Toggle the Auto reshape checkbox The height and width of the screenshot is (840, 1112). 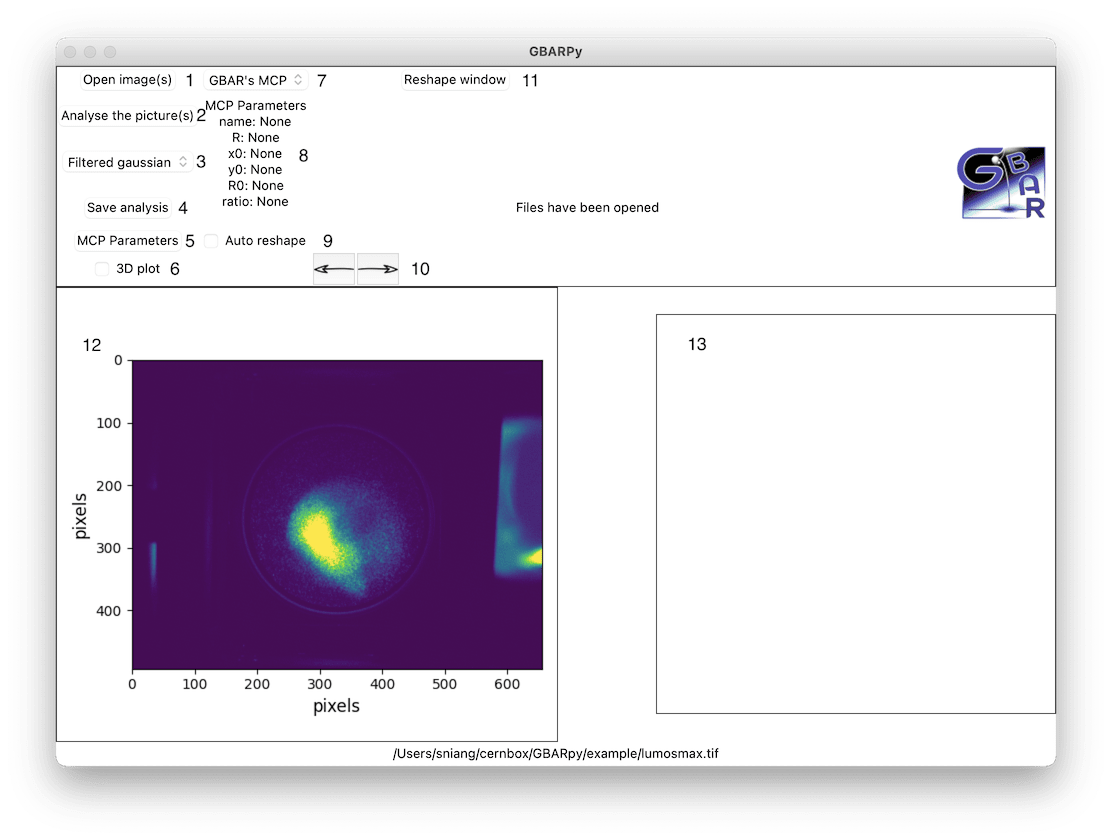point(211,241)
